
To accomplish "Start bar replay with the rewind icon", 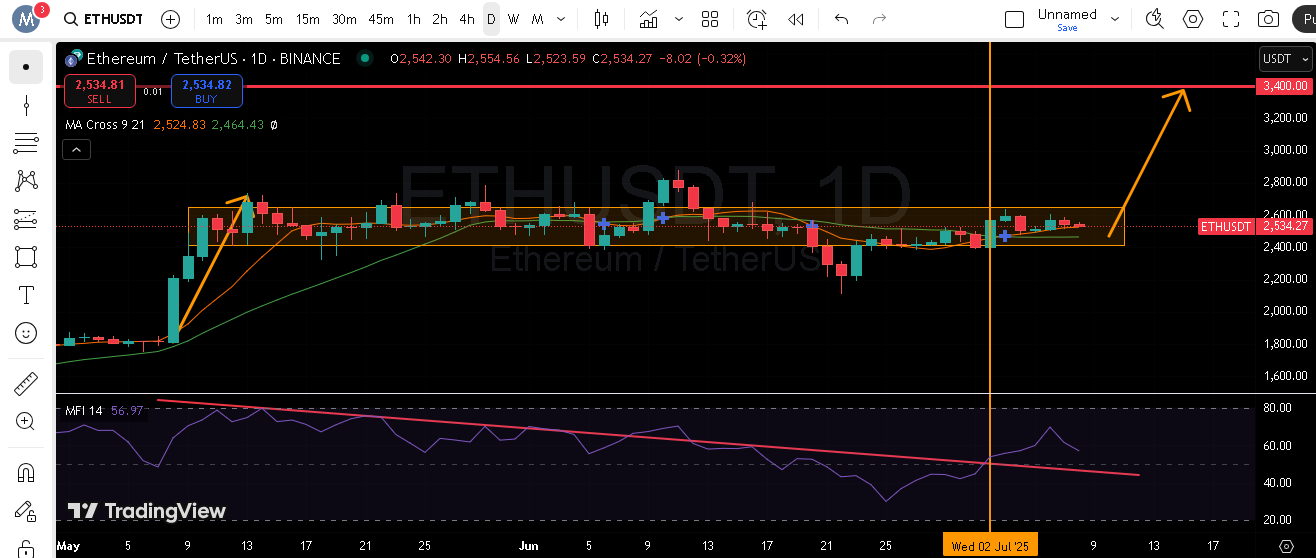I will tap(796, 19).
